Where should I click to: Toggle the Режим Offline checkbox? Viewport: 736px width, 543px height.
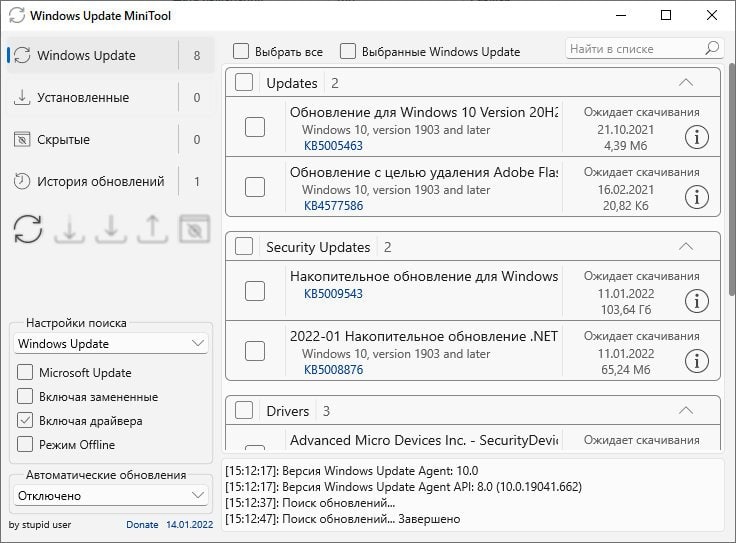[x=25, y=445]
